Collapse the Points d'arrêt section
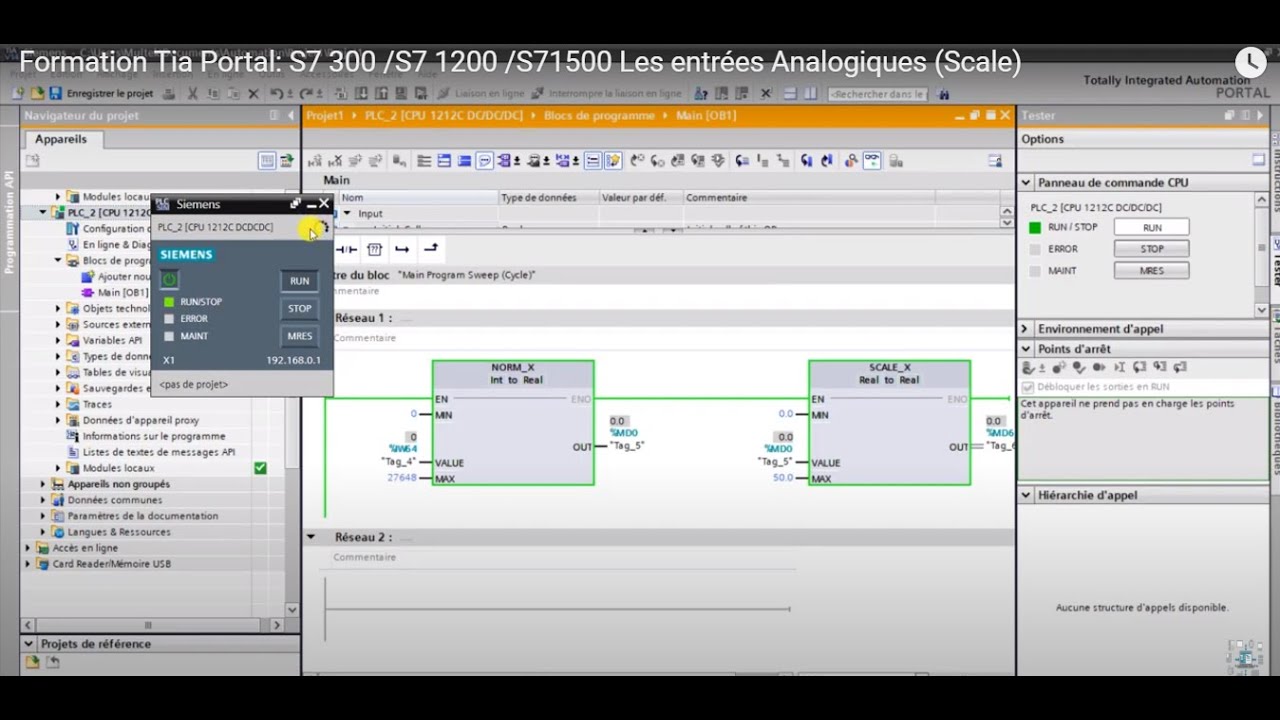The image size is (1280, 720). (x=1026, y=349)
